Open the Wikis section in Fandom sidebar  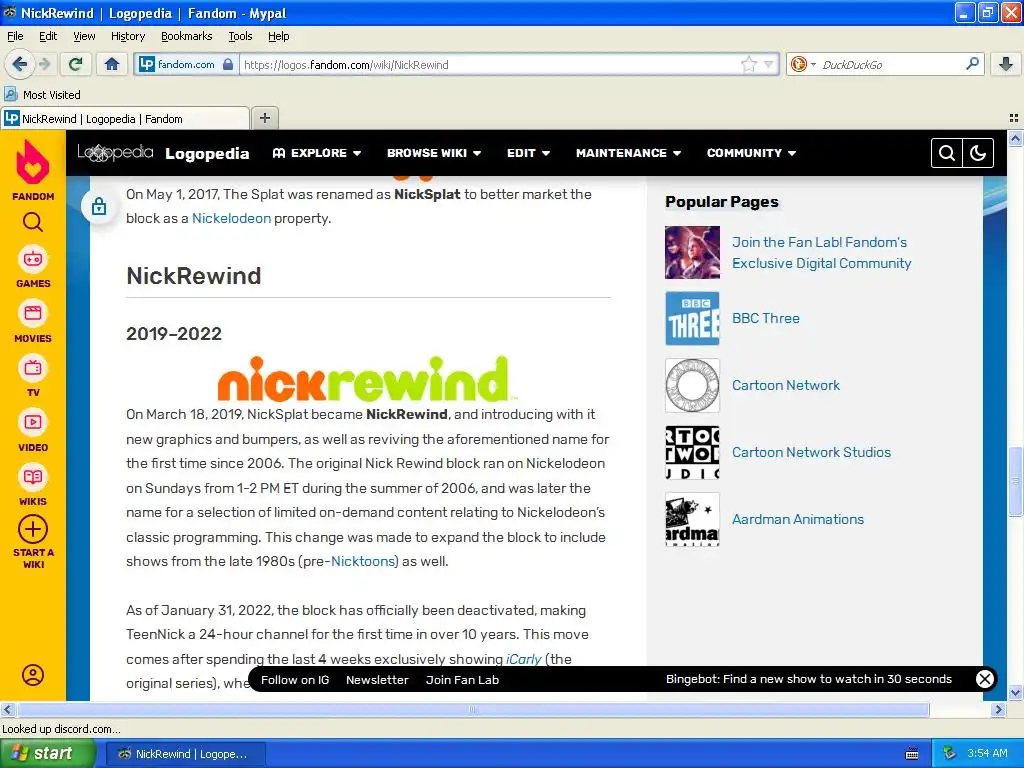33,485
